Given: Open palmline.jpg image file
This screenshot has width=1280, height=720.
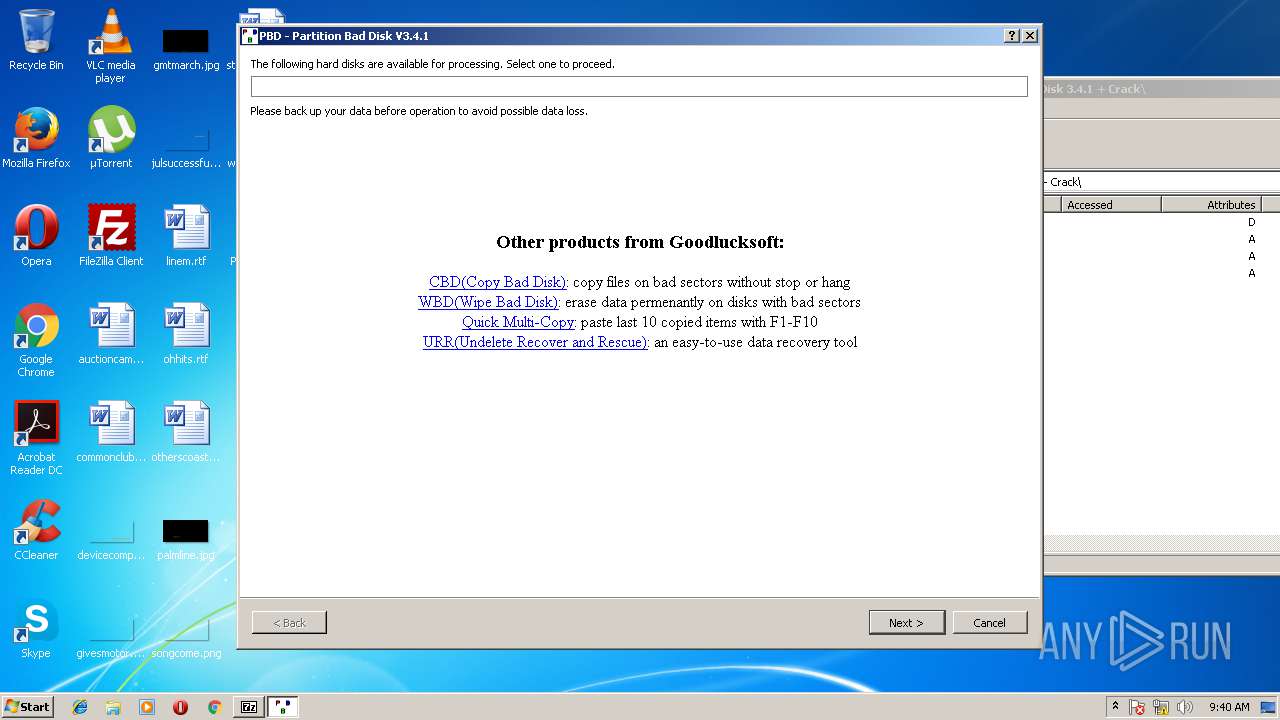Looking at the screenshot, I should (186, 538).
